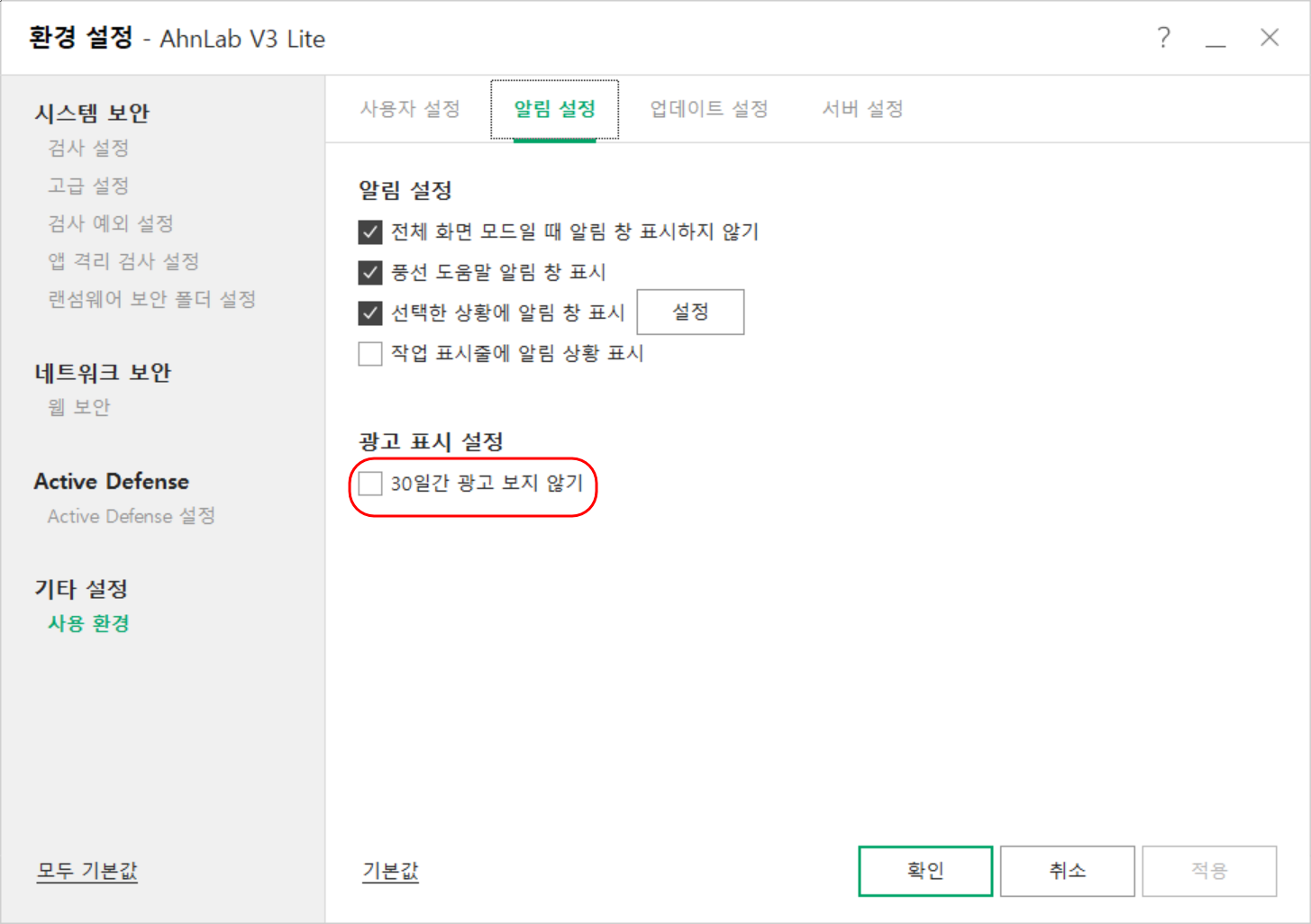Open 검사 설정 in the sidebar
This screenshot has width=1311, height=924.
pos(88,148)
